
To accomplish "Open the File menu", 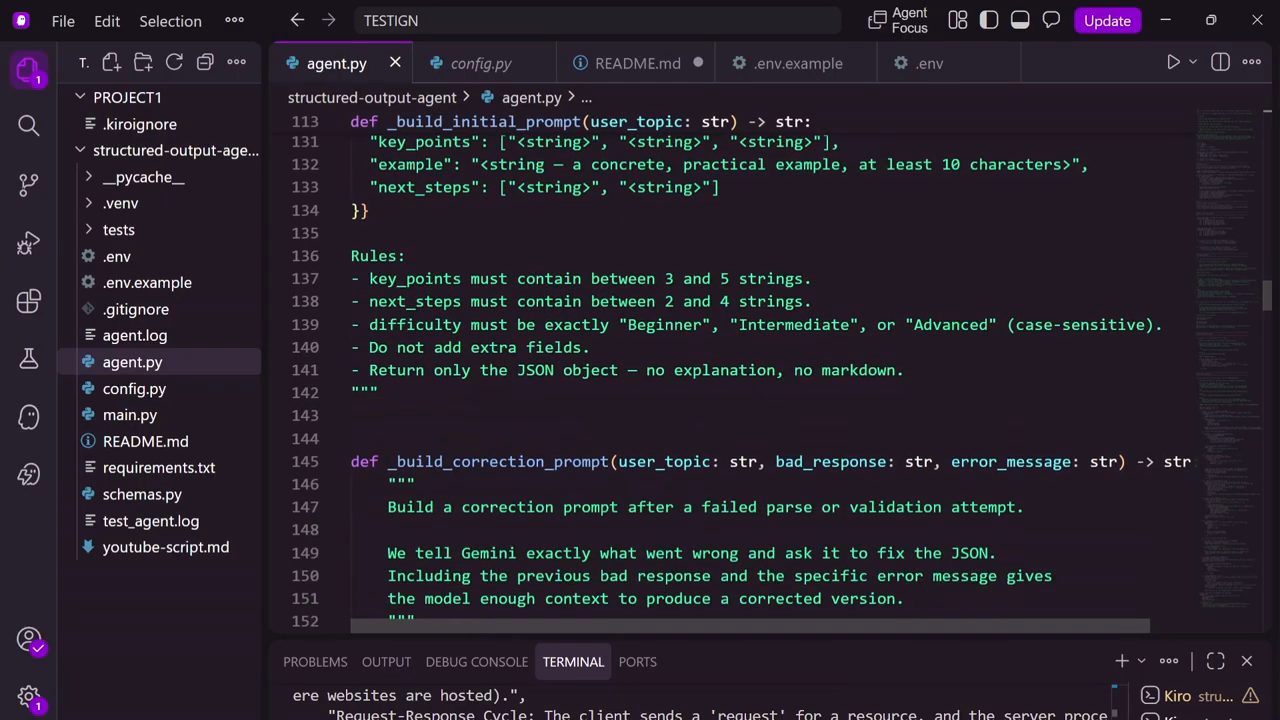I will point(63,20).
